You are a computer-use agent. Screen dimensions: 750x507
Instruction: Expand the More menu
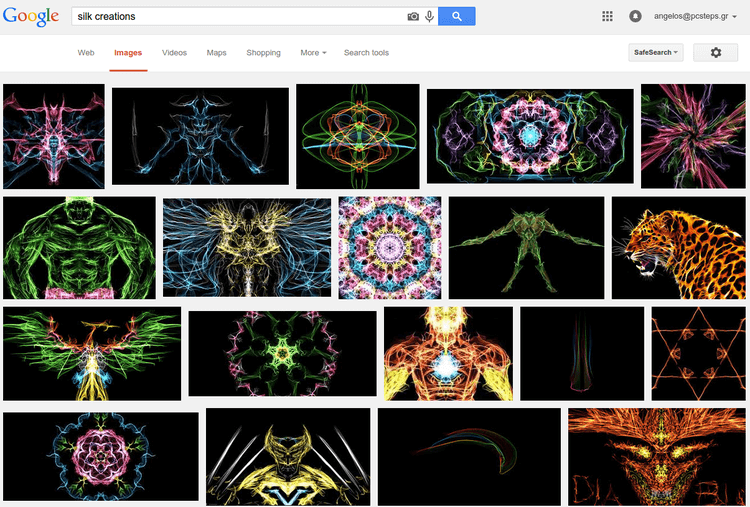313,53
